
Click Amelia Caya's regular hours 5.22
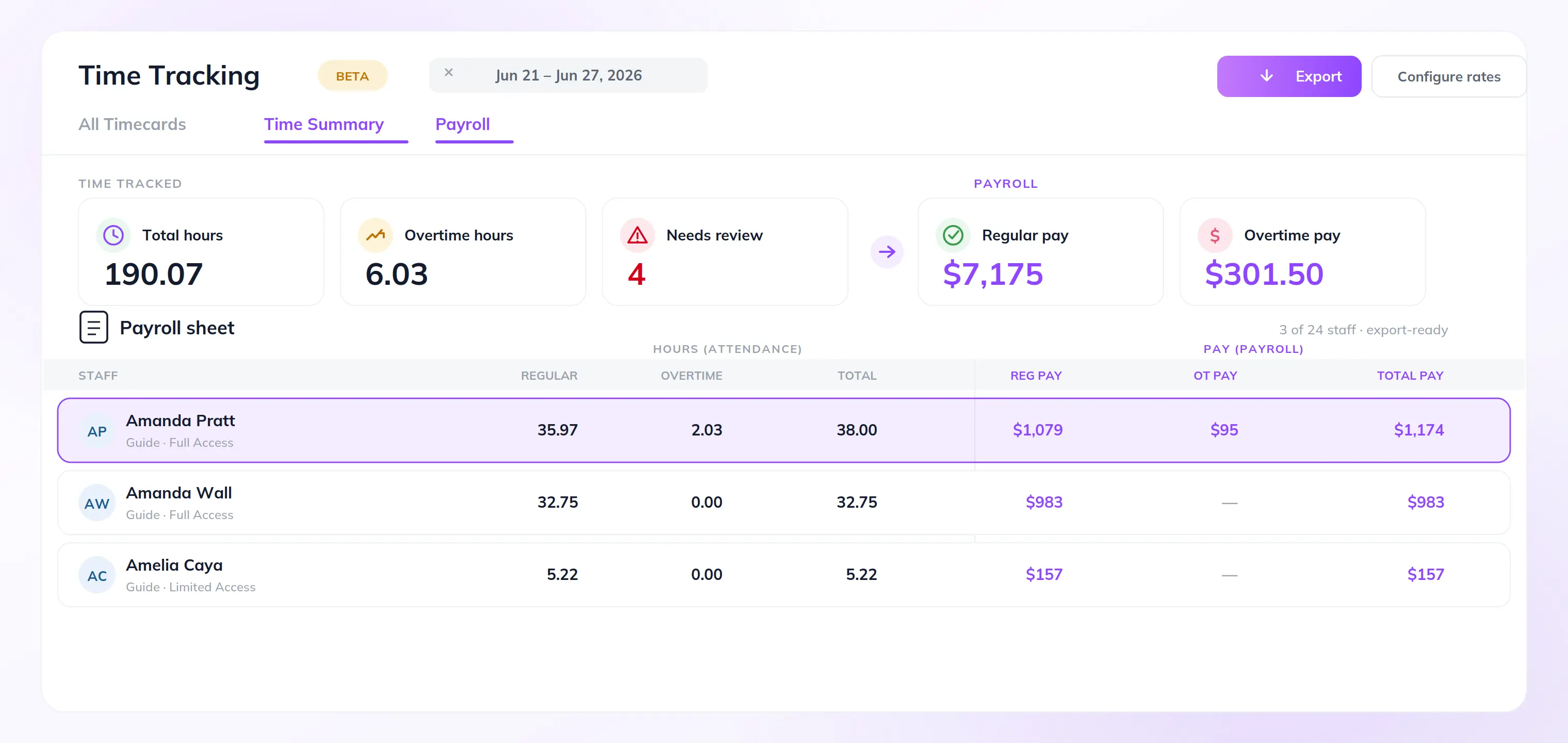[x=562, y=574]
